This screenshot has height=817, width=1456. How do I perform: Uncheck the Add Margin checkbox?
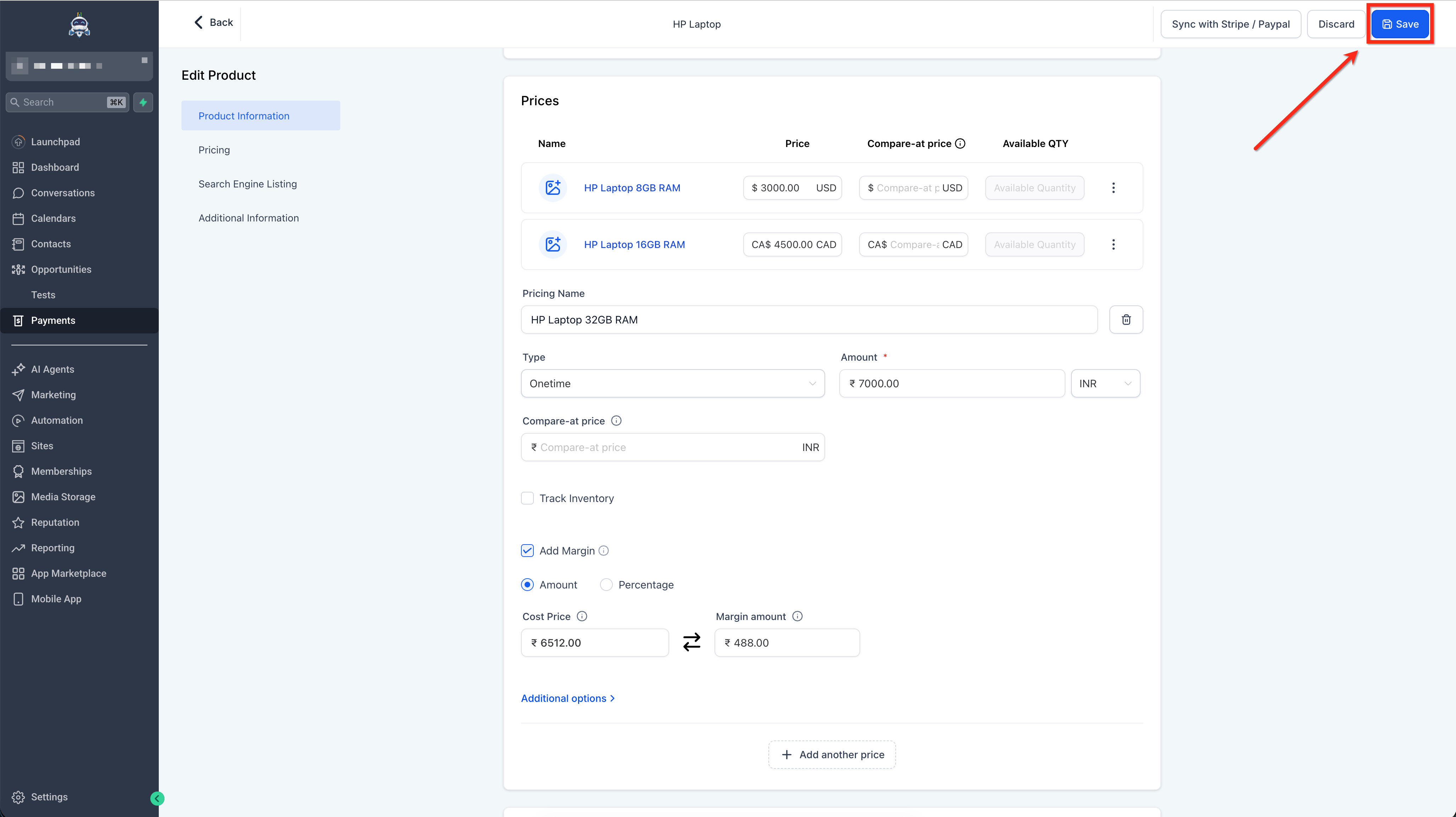pos(527,551)
